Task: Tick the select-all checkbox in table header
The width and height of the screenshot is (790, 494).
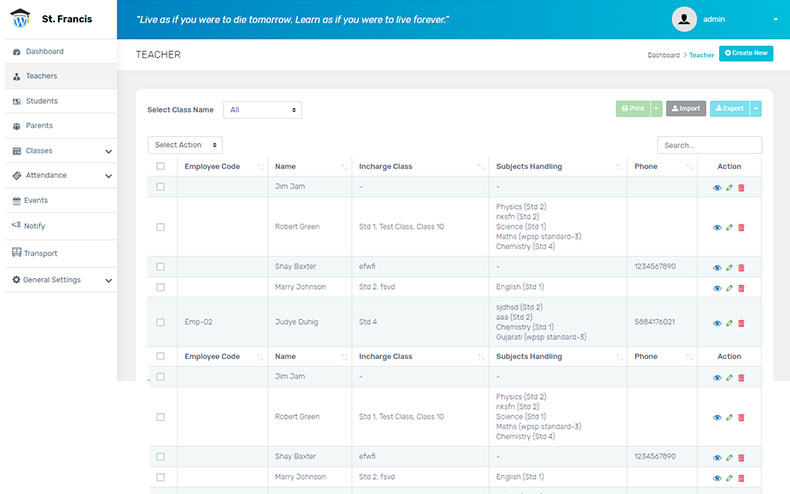Action: click(160, 167)
